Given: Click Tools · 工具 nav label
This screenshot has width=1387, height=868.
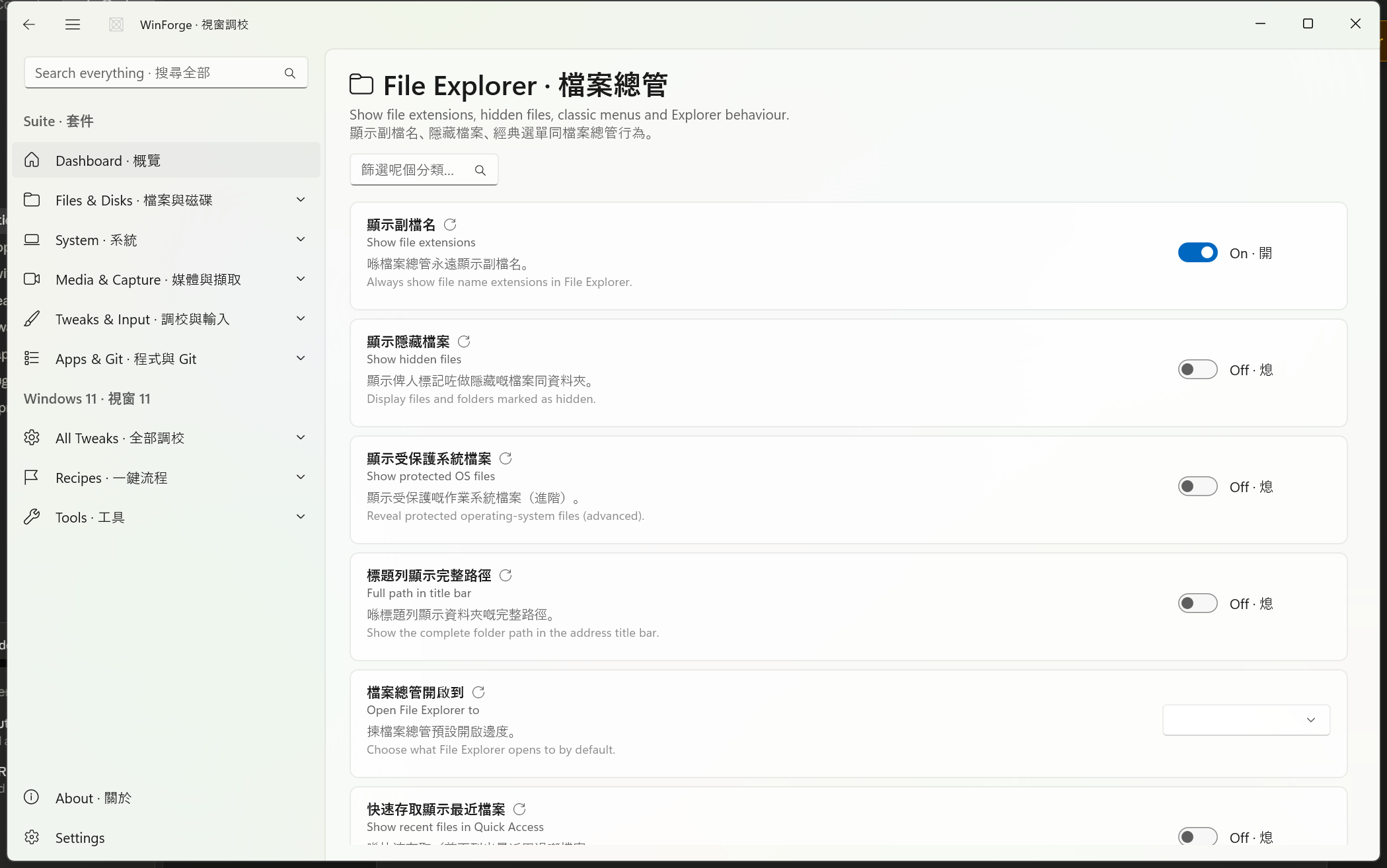Looking at the screenshot, I should [90, 517].
